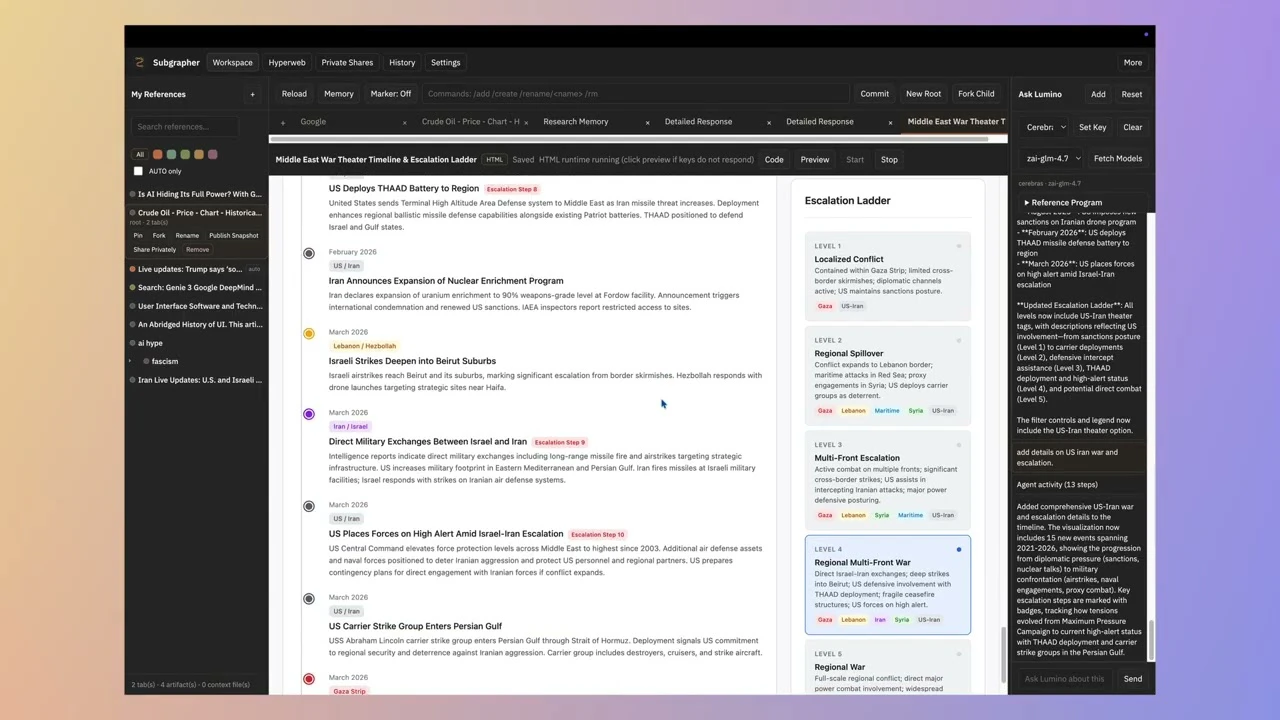
Task: Click Fetch Models button
Action: click(1118, 158)
